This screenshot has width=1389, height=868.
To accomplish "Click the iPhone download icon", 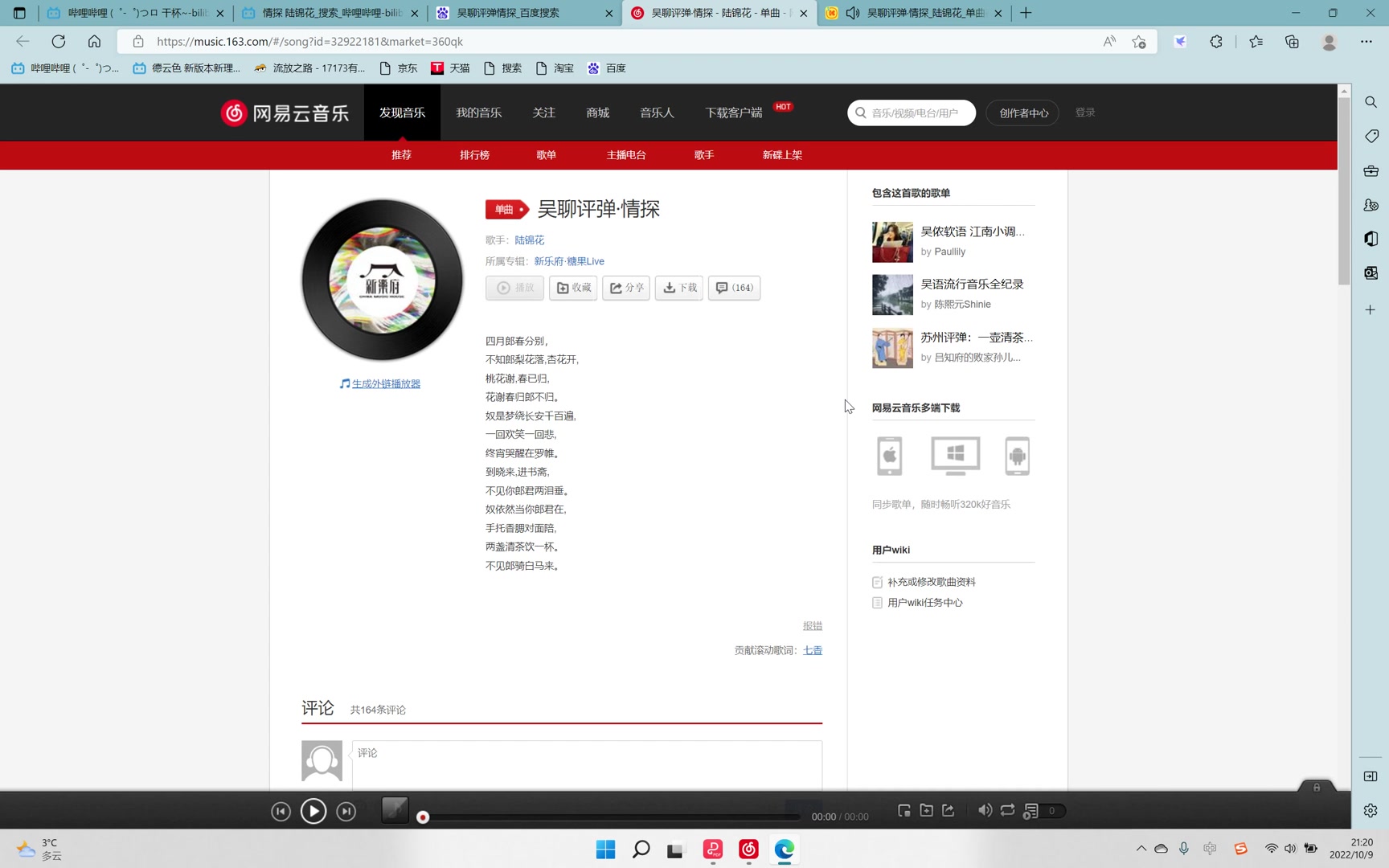I will (x=889, y=457).
